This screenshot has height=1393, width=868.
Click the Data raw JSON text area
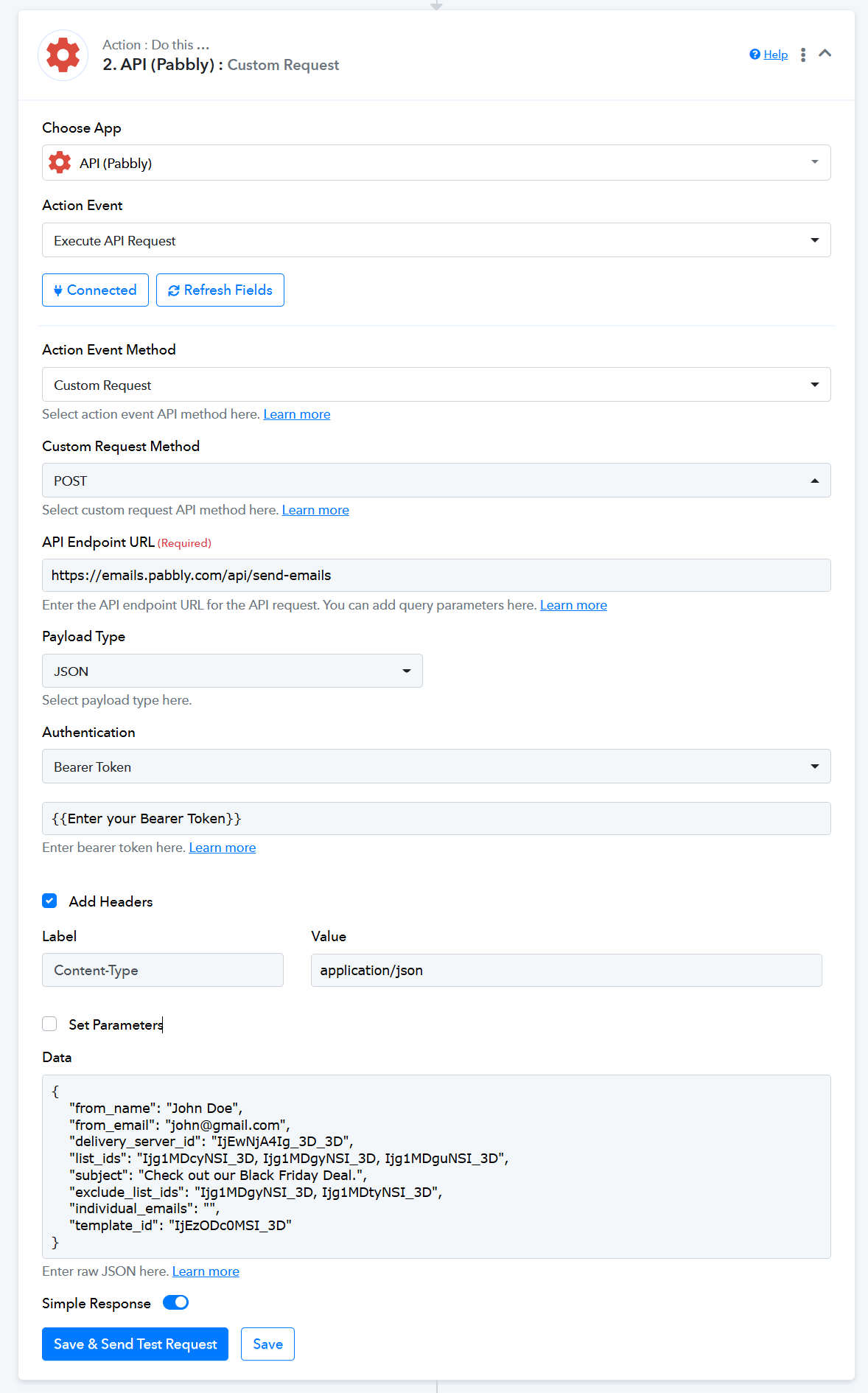[436, 1167]
